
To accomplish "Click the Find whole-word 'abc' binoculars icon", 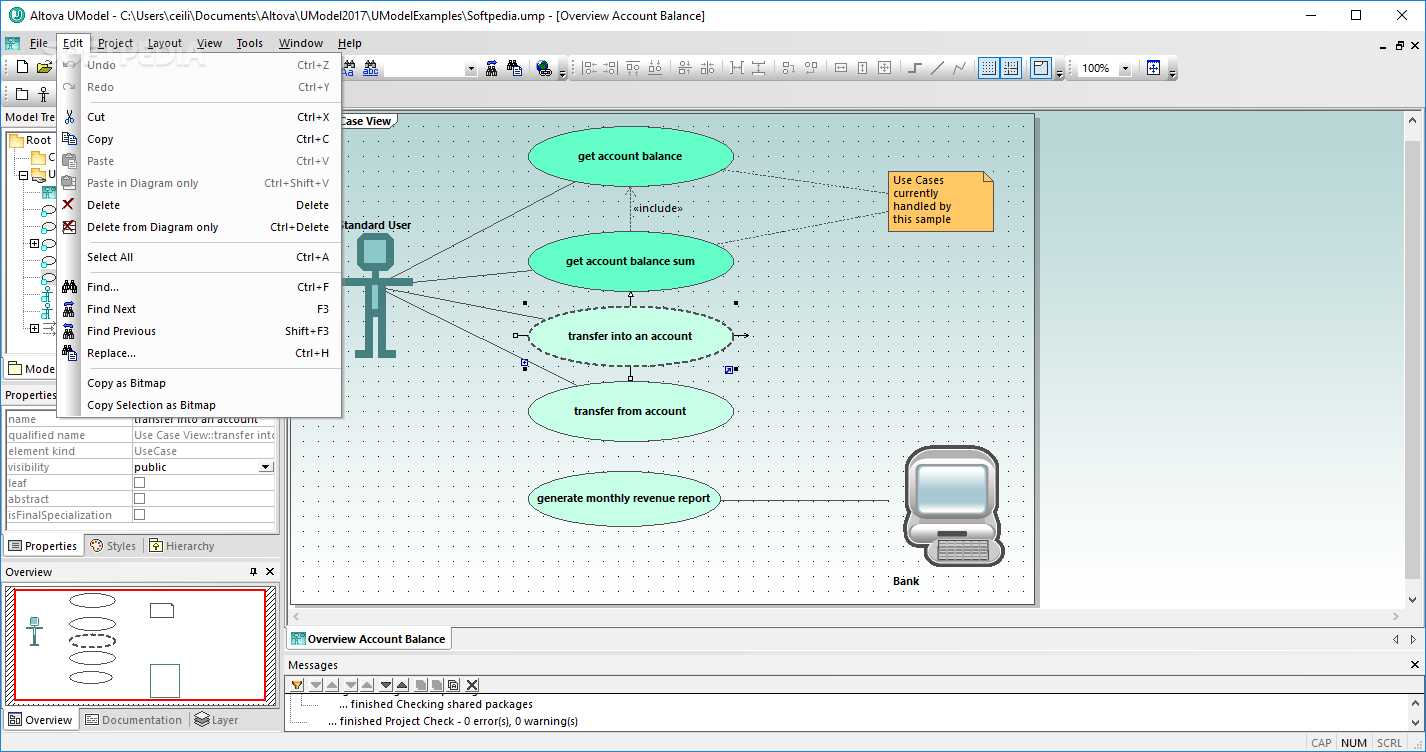I will coord(370,68).
